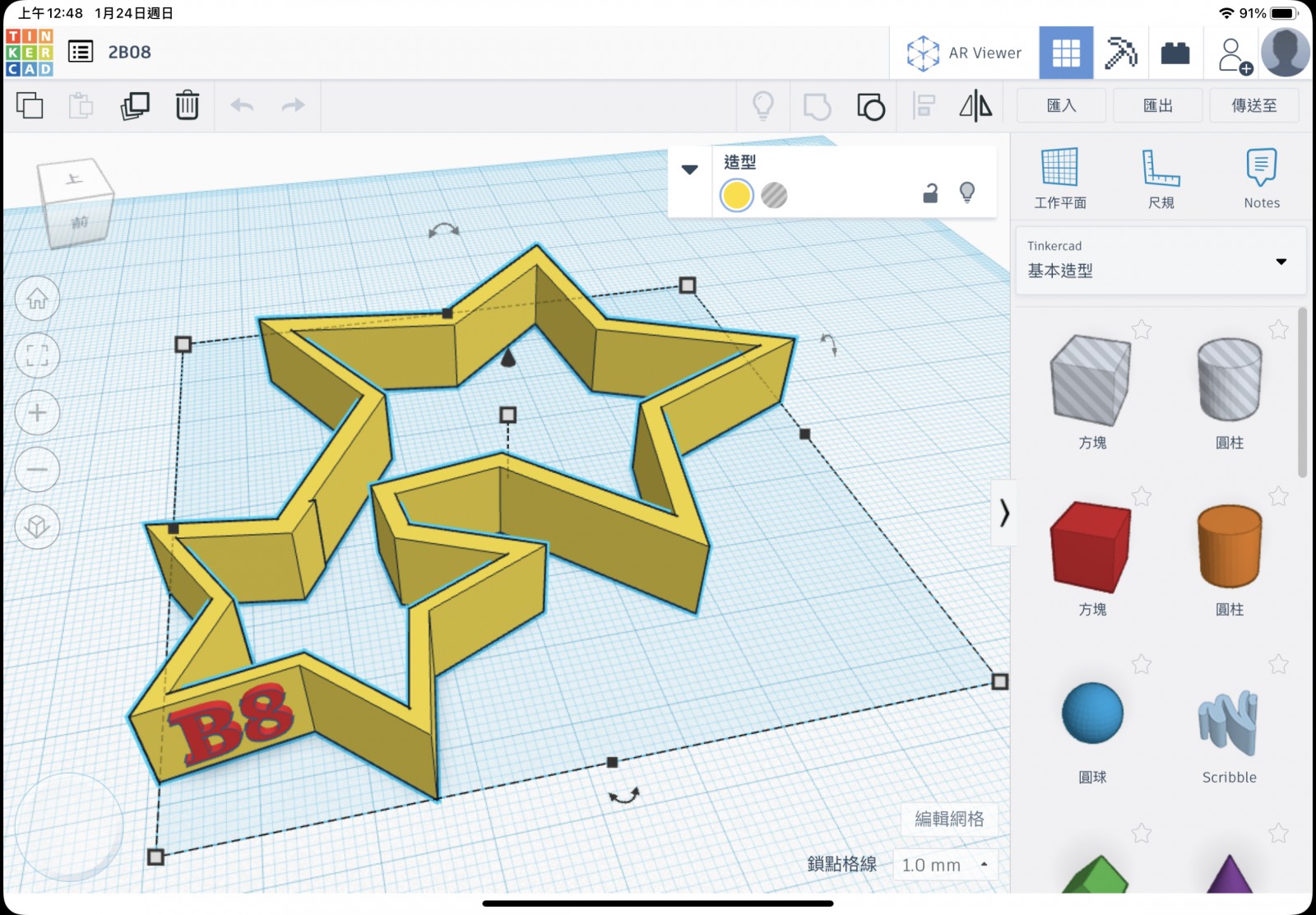The height and width of the screenshot is (915, 1316).
Task: Fit all shapes in view
Action: click(37, 355)
